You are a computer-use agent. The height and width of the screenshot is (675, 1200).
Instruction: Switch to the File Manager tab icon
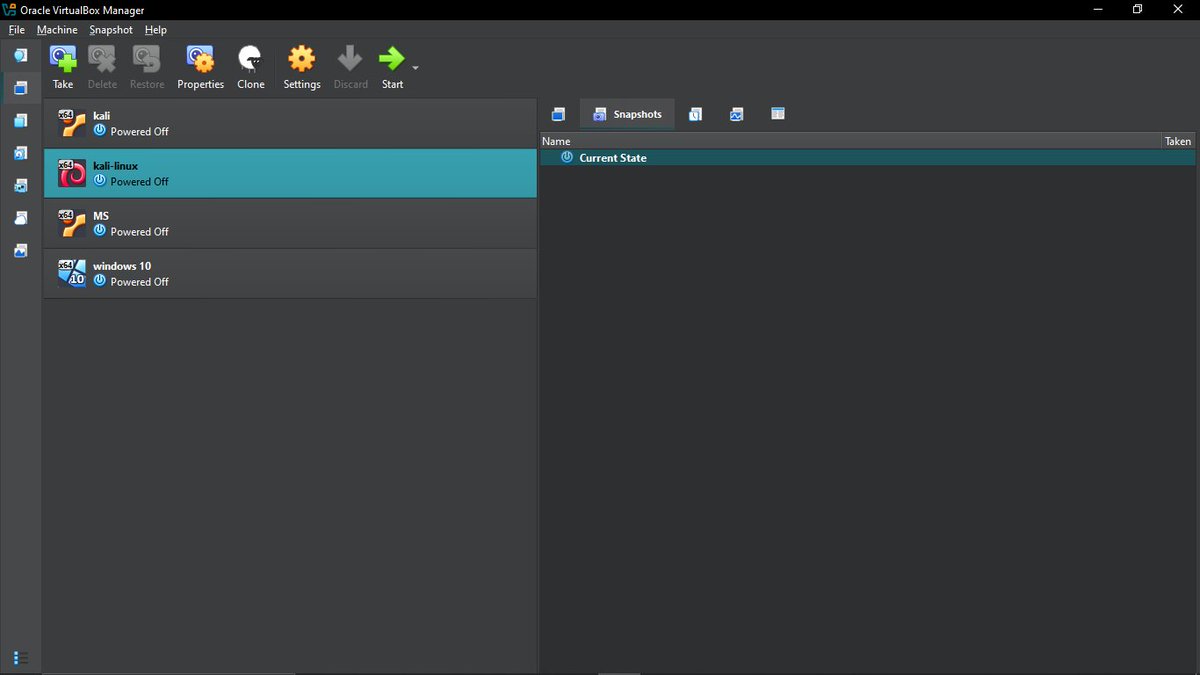[x=777, y=114]
